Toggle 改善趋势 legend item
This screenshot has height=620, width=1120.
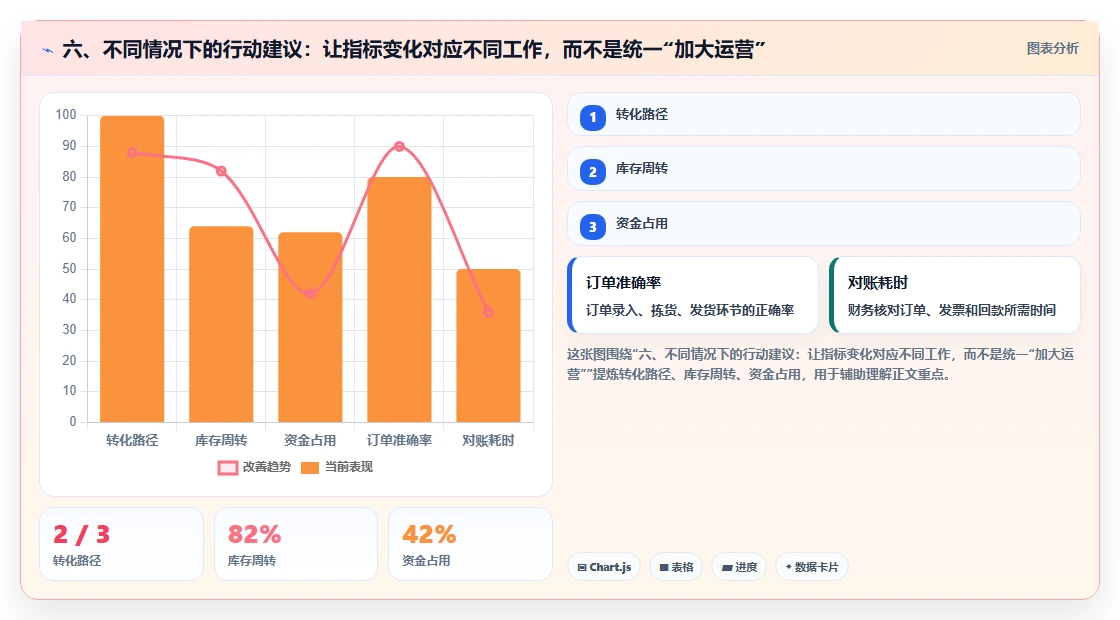click(x=254, y=467)
